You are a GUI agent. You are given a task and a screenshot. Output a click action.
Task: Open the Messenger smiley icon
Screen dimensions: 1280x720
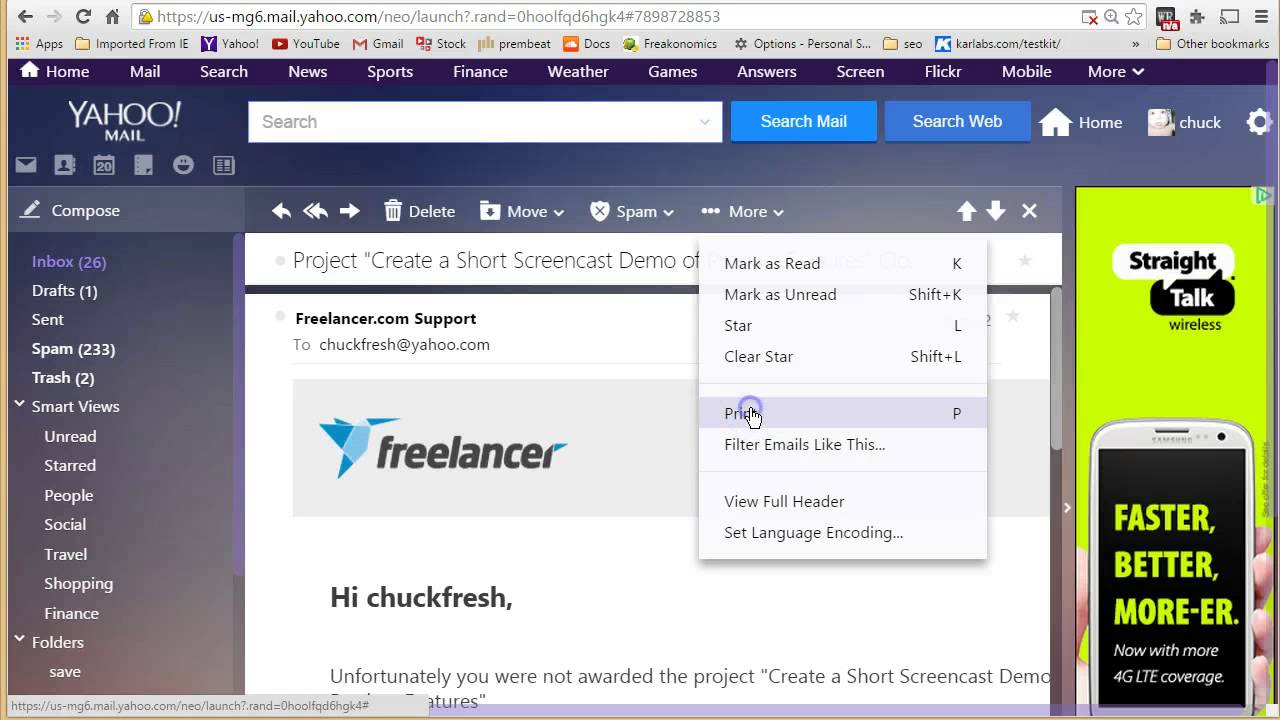pos(183,165)
